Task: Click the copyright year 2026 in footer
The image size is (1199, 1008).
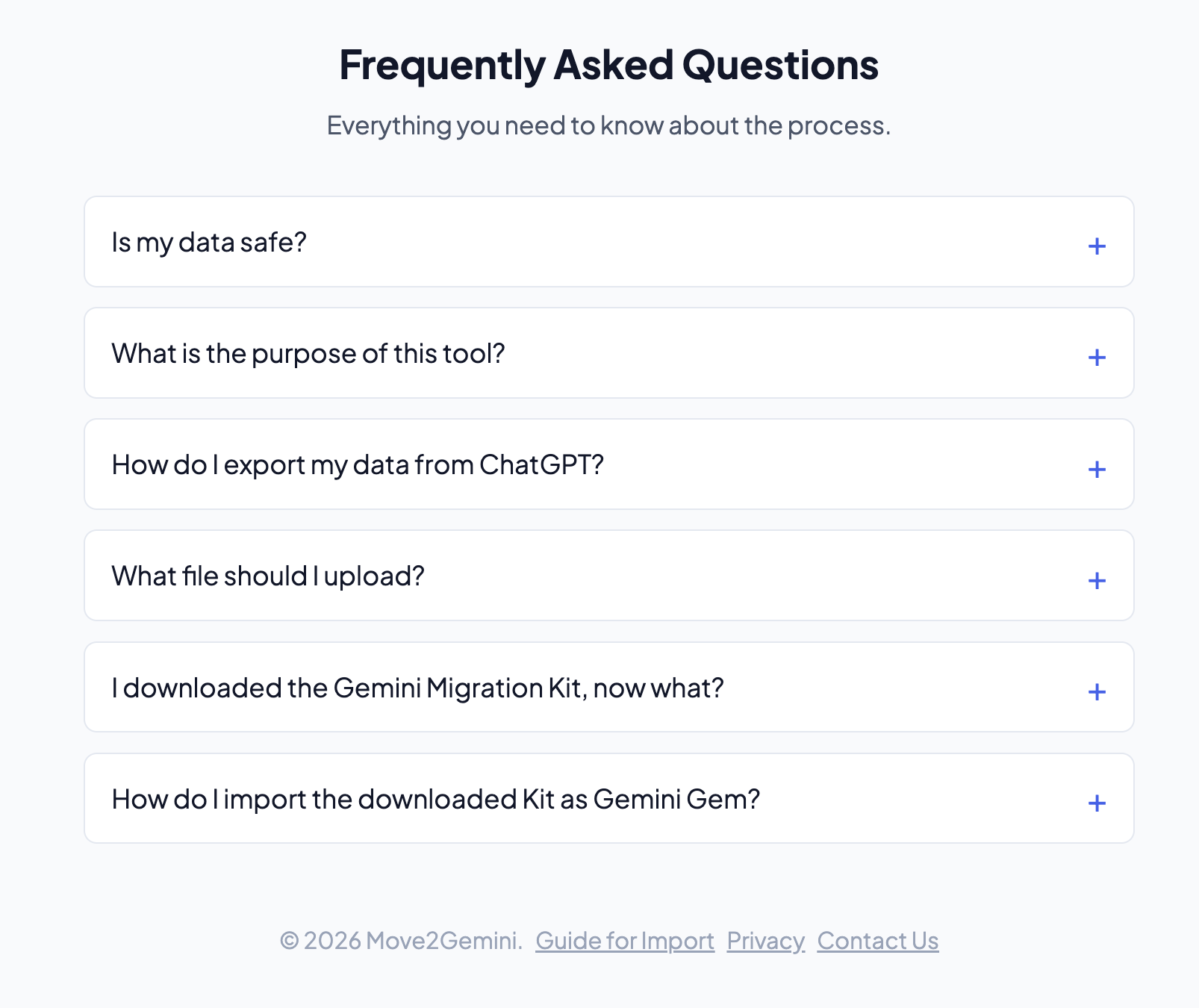Action: (332, 941)
